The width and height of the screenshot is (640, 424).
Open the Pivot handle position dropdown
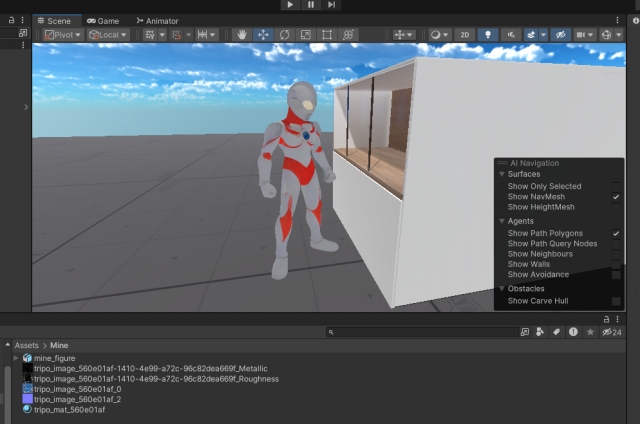click(x=63, y=35)
